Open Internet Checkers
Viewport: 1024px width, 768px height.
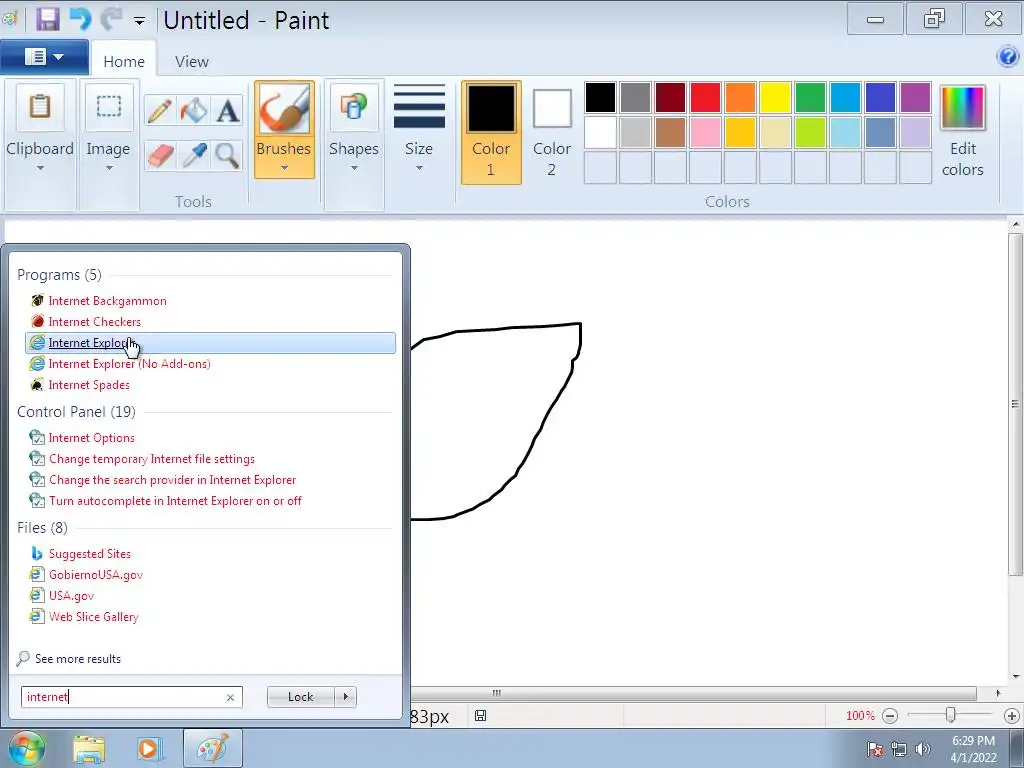coord(94,322)
